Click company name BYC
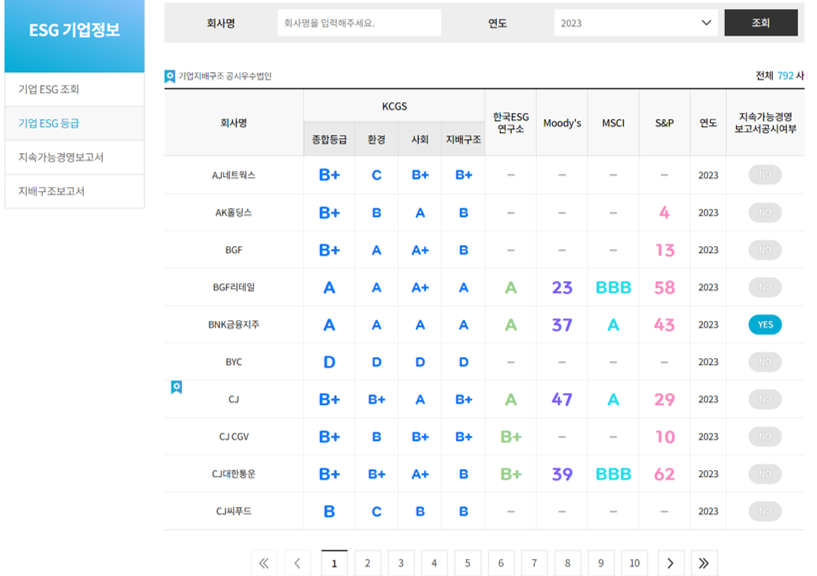The height and width of the screenshot is (576, 817). [x=233, y=362]
